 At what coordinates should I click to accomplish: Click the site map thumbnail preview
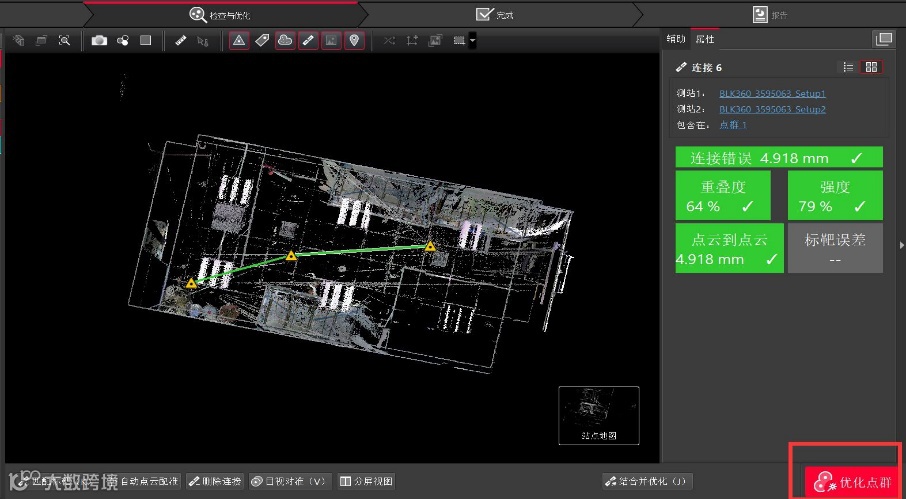click(x=598, y=415)
